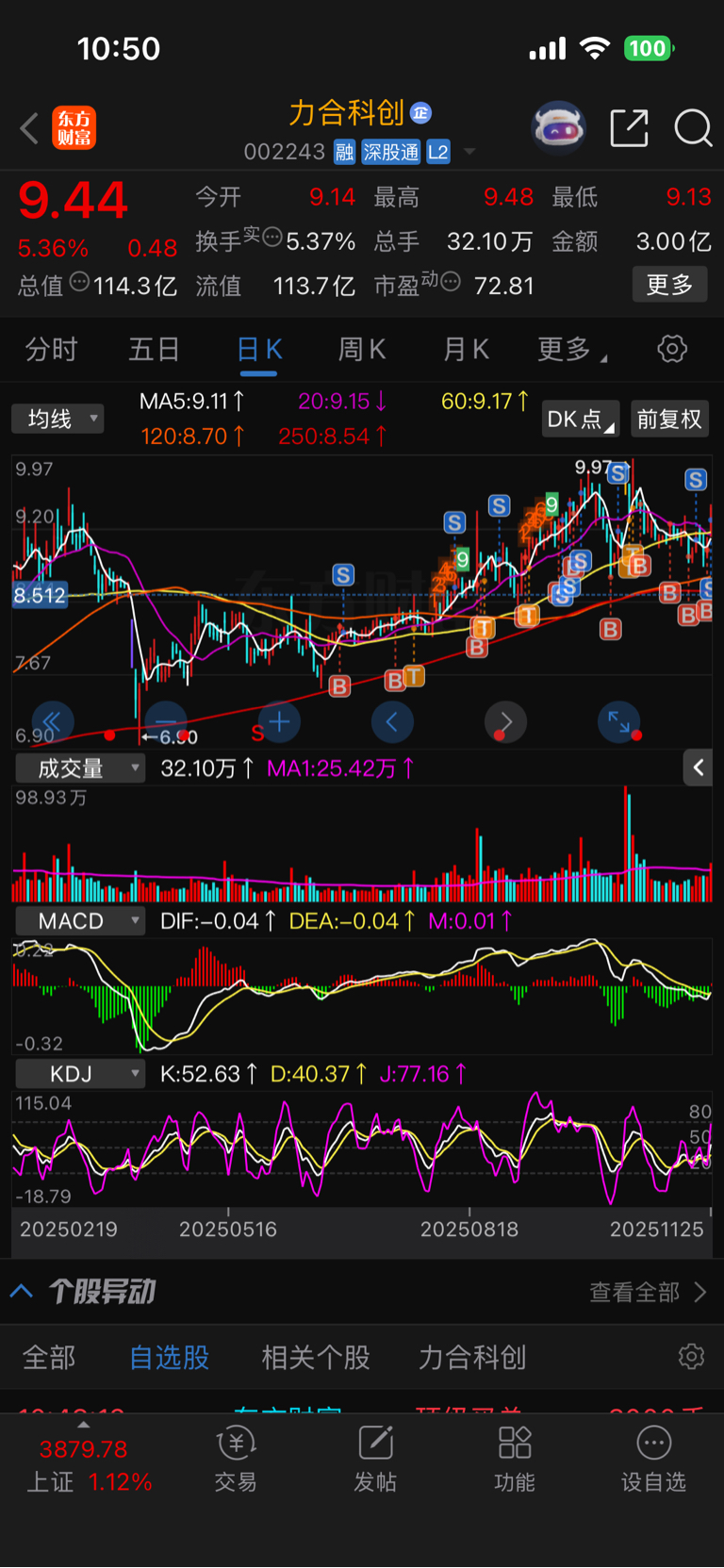724x1568 pixels.
Task: Tap 250:8.54 moving average value
Action: tap(333, 437)
